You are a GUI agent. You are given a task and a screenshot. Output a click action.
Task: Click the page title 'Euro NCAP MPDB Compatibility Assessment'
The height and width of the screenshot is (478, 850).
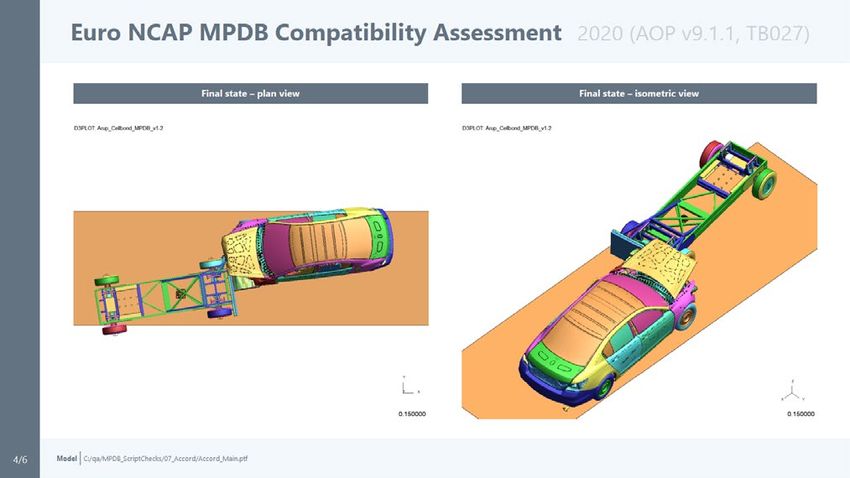coord(316,33)
